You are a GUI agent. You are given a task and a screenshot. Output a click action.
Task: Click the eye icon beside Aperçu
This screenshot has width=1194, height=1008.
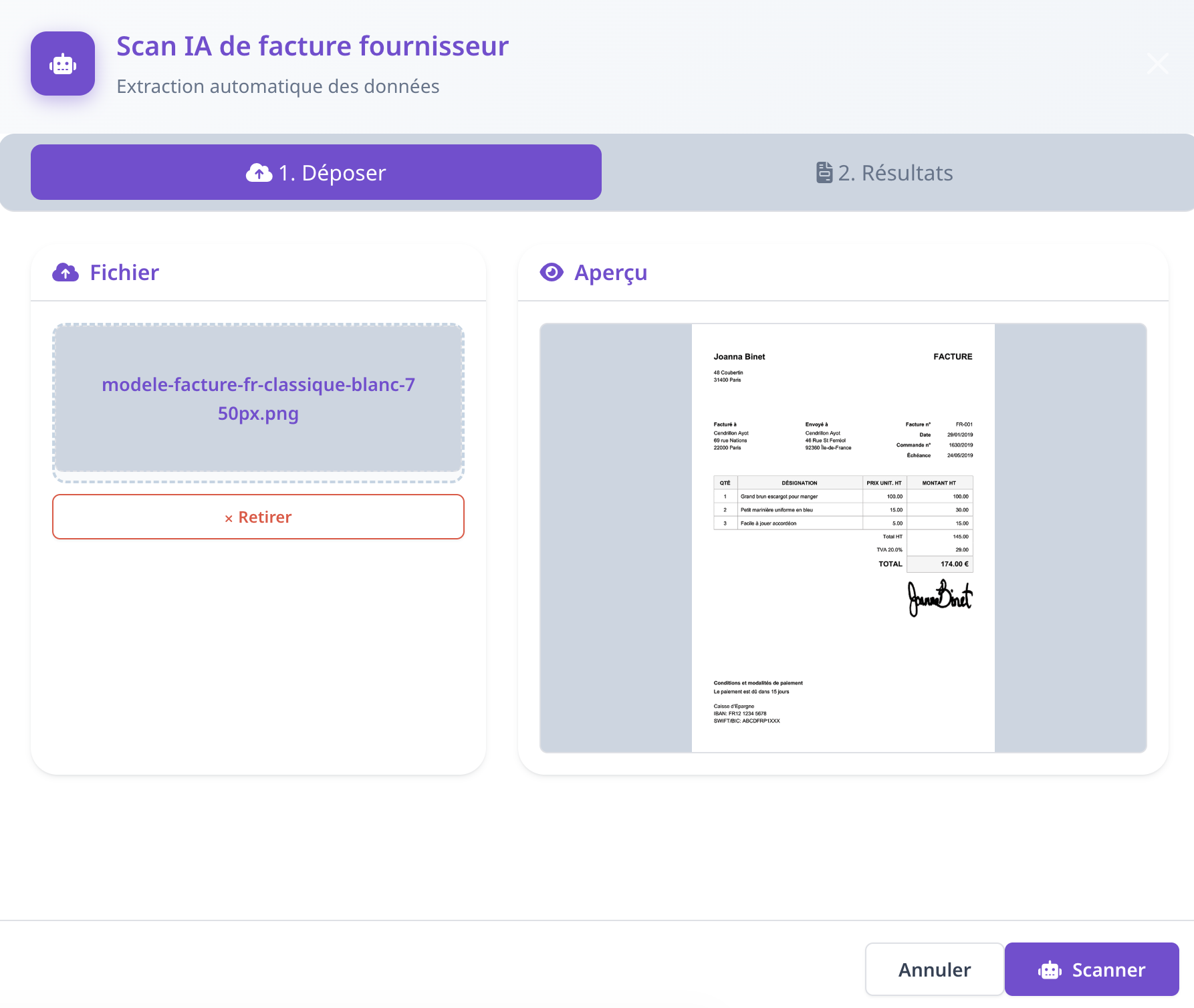[552, 272]
